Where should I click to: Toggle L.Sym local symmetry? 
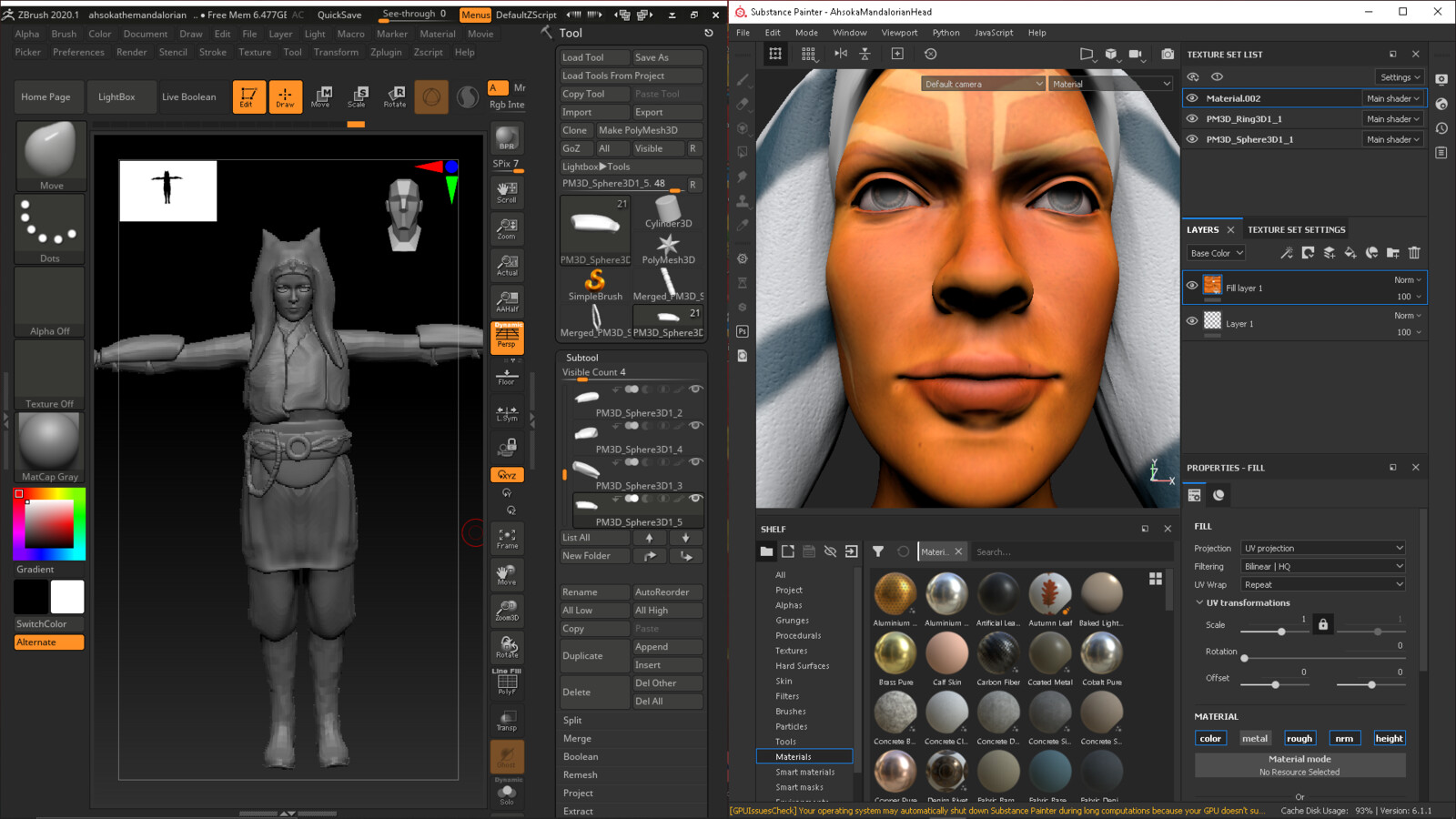[x=507, y=414]
